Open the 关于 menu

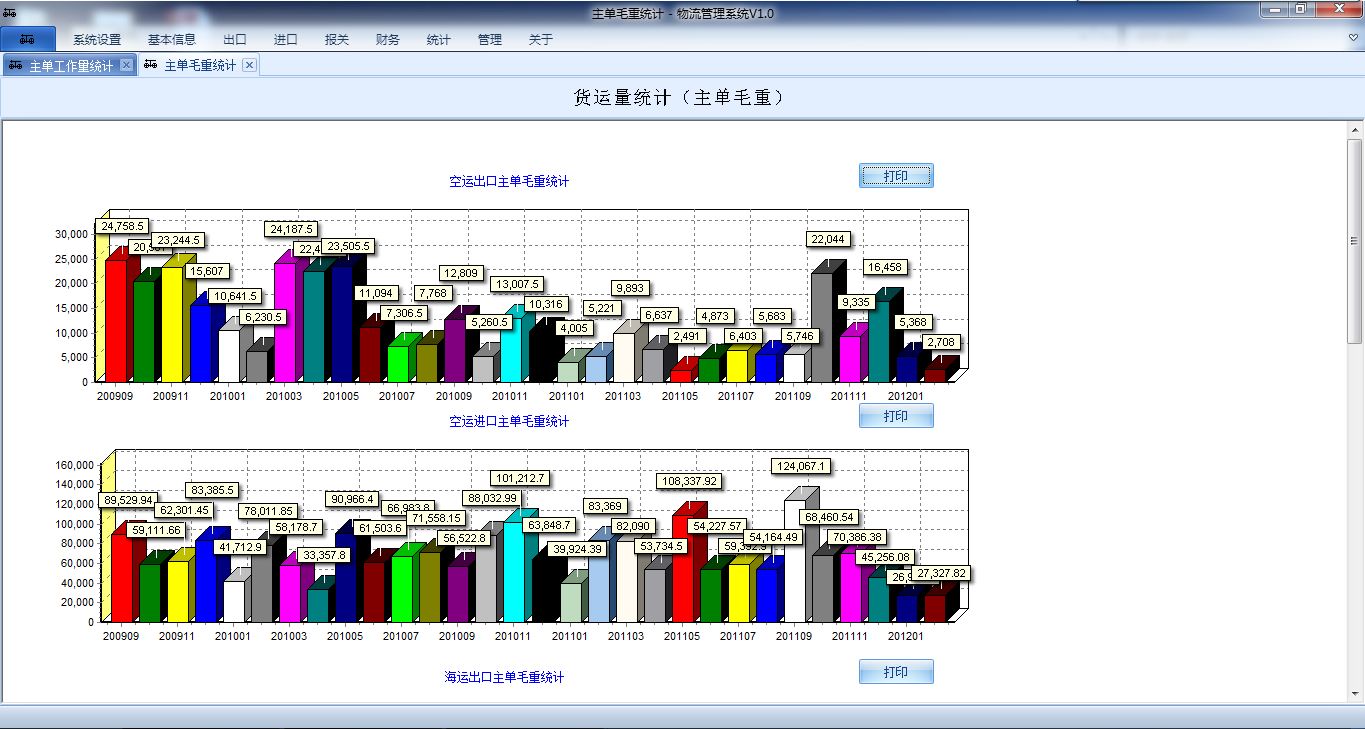(x=541, y=40)
